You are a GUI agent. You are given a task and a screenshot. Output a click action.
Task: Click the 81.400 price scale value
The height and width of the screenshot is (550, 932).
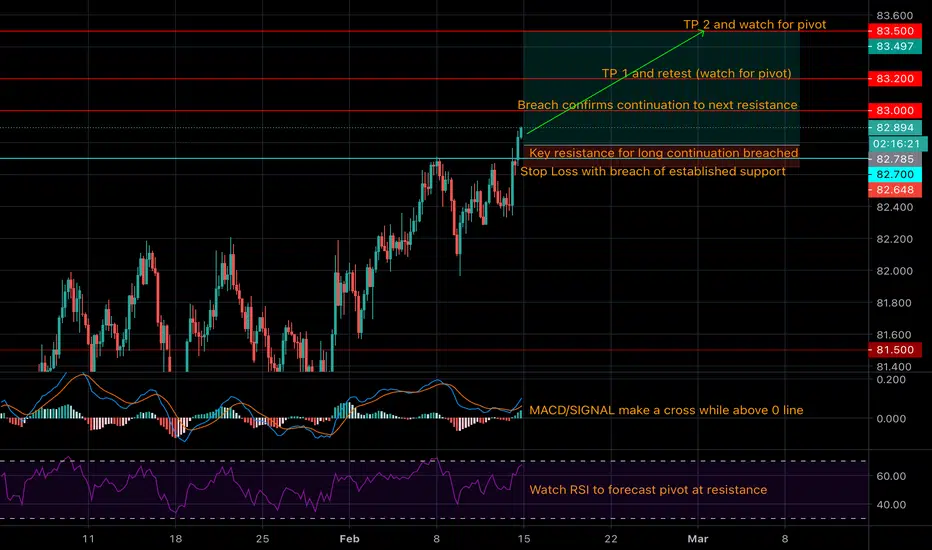point(895,367)
